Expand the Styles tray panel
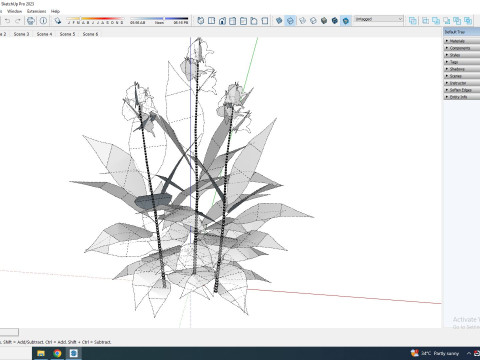 tap(462, 55)
